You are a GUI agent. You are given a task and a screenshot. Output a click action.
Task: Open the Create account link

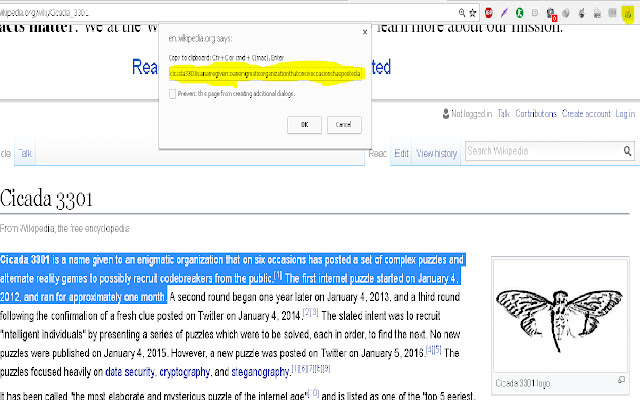586,114
